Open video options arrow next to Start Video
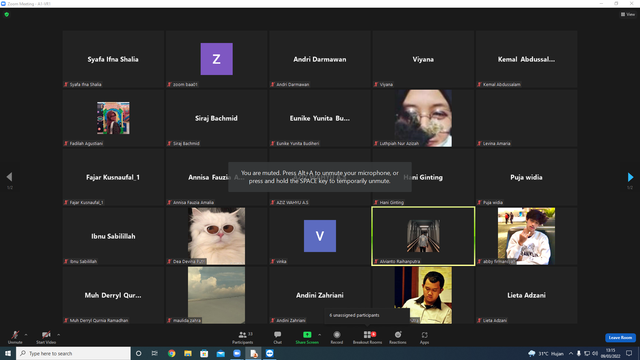This screenshot has height=360, width=640. pyautogui.click(x=59, y=335)
